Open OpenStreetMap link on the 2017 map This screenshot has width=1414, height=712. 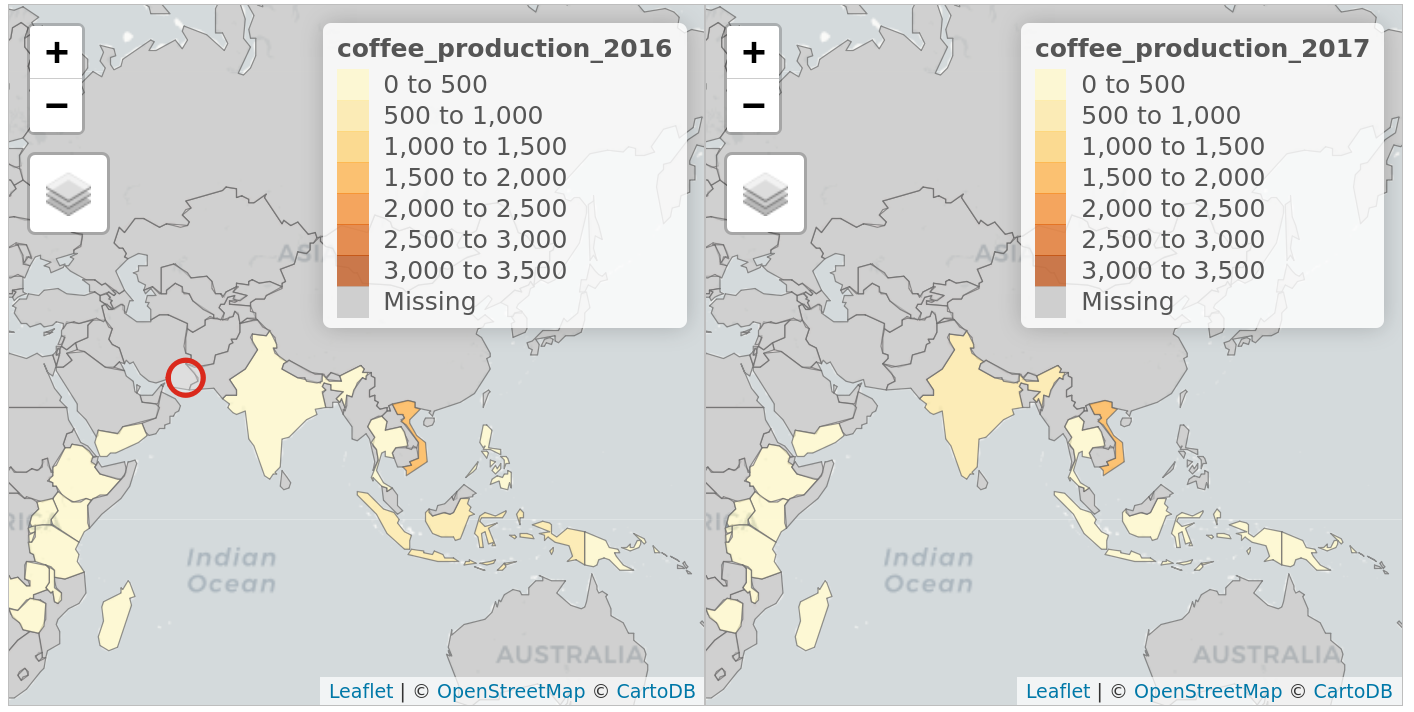[x=1208, y=691]
